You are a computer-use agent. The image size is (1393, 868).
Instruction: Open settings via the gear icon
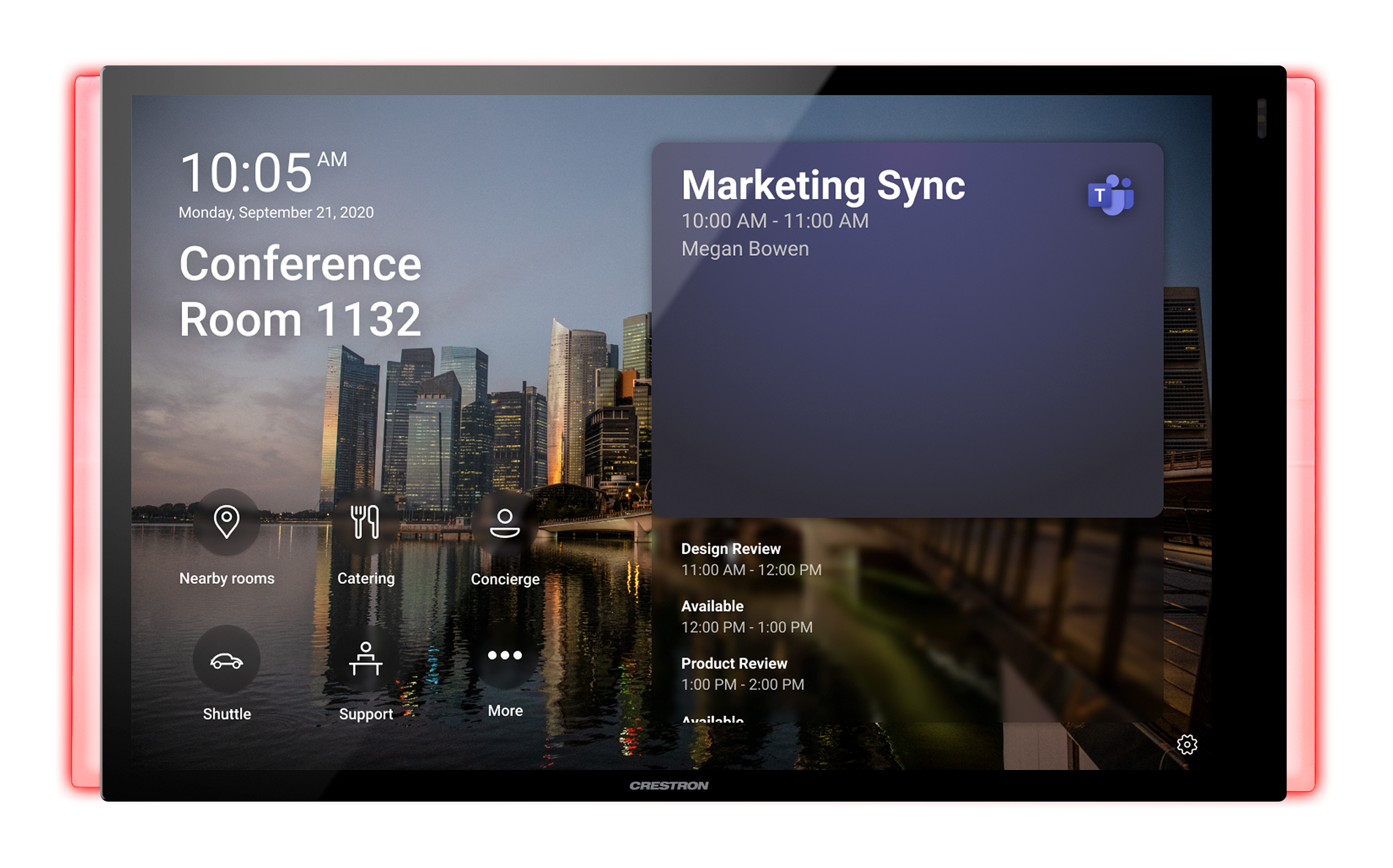coord(1186,744)
